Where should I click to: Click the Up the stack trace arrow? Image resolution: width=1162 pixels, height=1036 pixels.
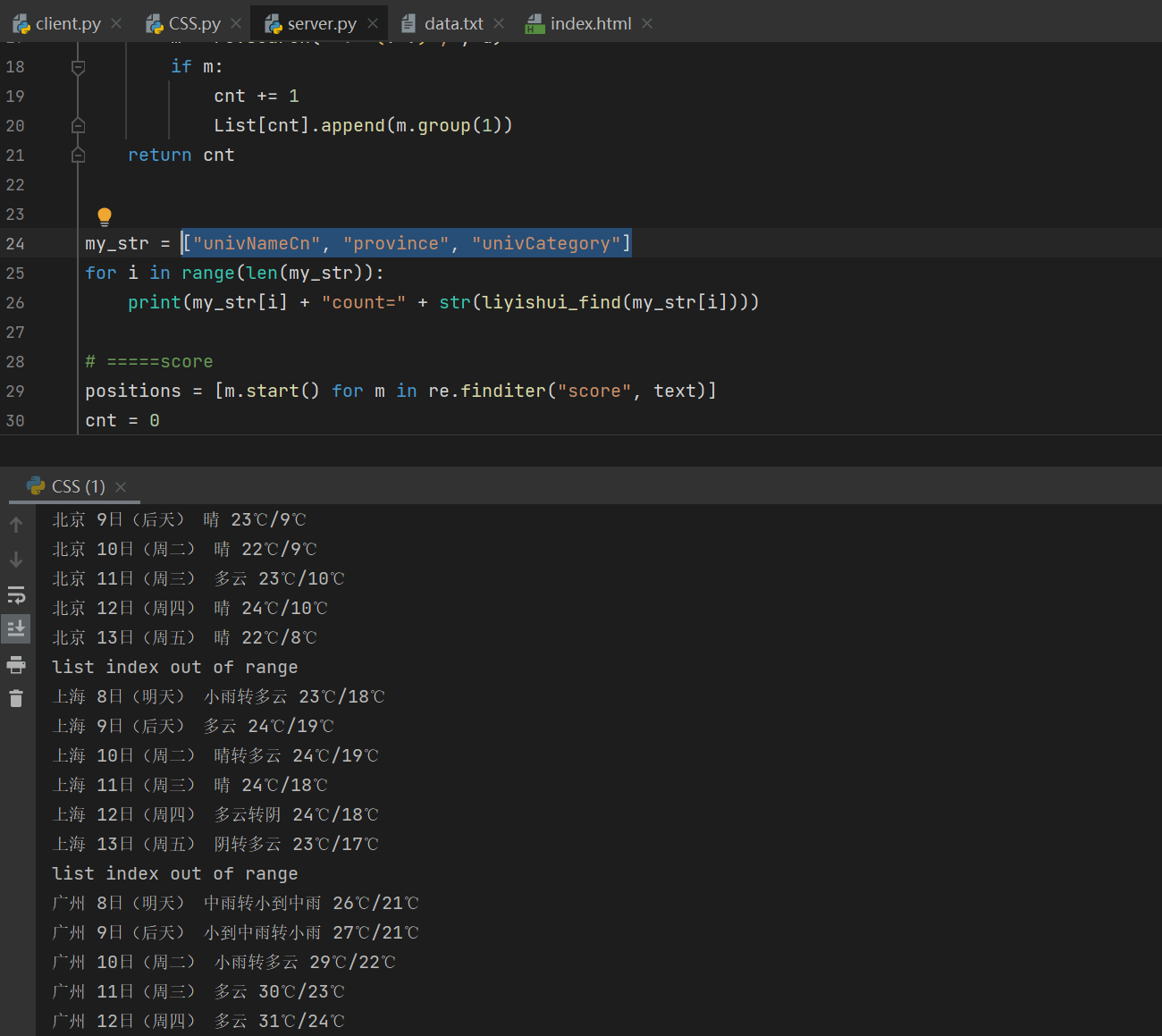(x=16, y=525)
